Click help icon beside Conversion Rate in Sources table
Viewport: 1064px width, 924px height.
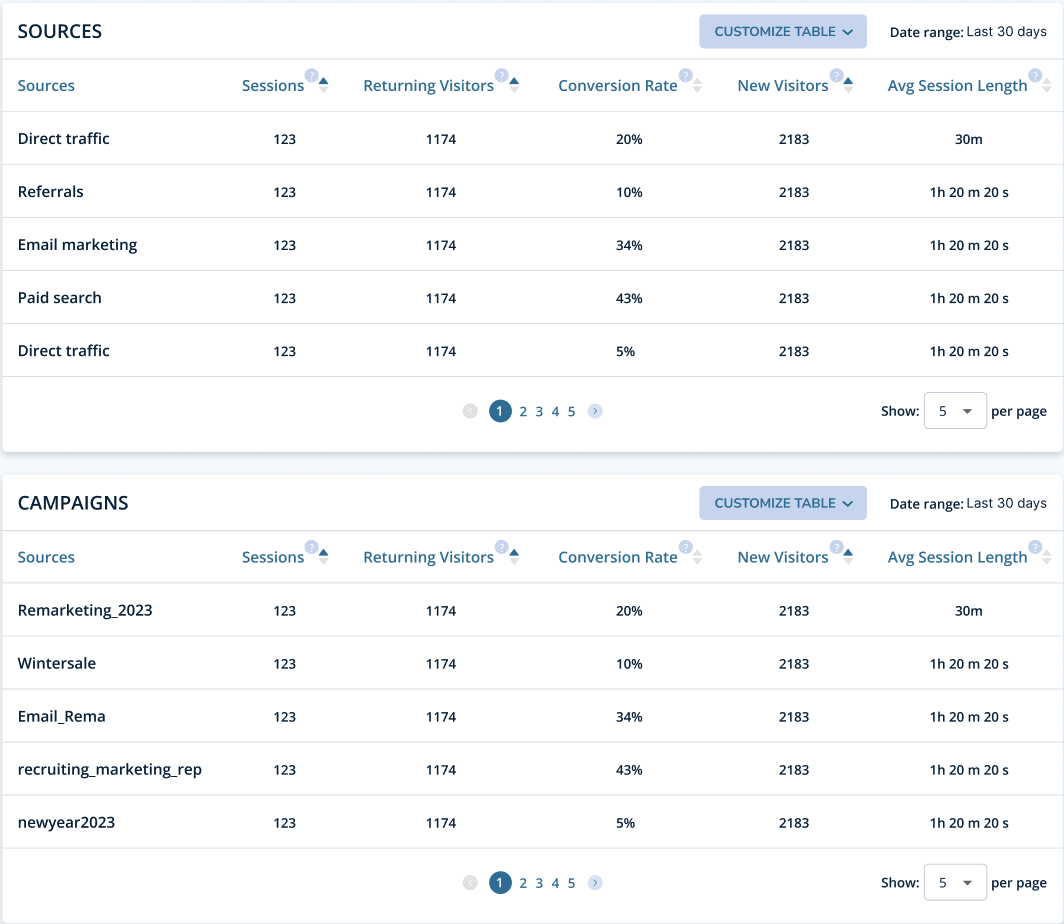point(685,75)
